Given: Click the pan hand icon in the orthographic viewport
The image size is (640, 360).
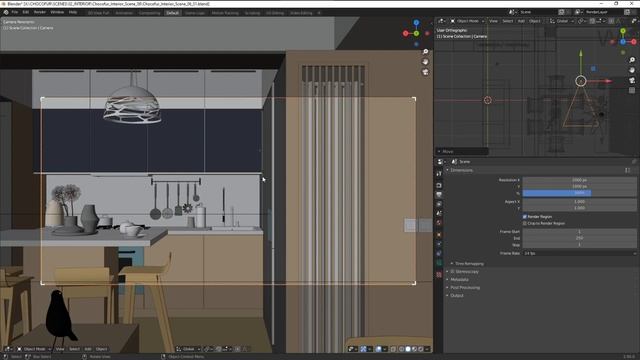Looking at the screenshot, I should coord(632,70).
